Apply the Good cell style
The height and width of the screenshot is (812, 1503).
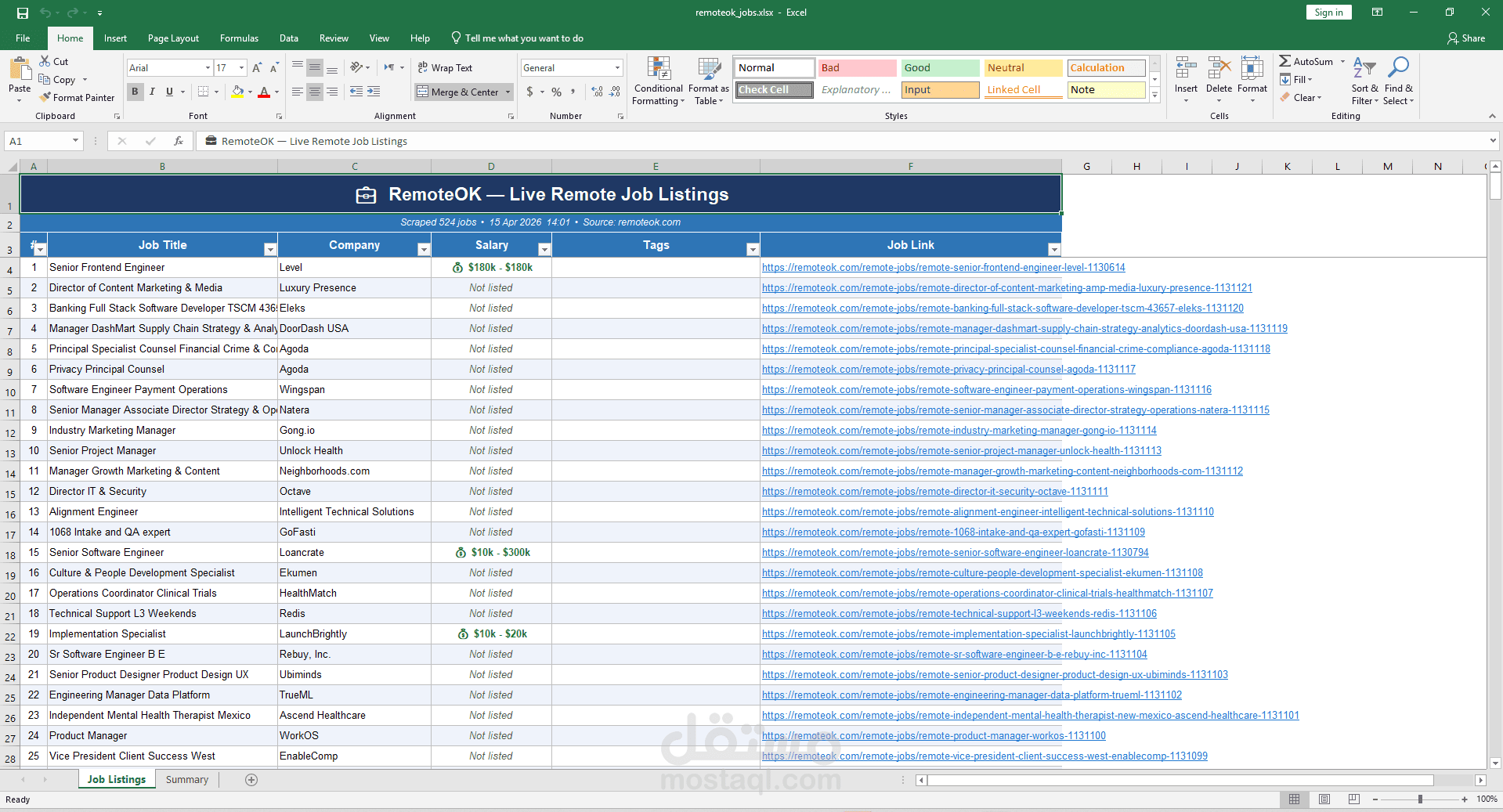[x=940, y=68]
